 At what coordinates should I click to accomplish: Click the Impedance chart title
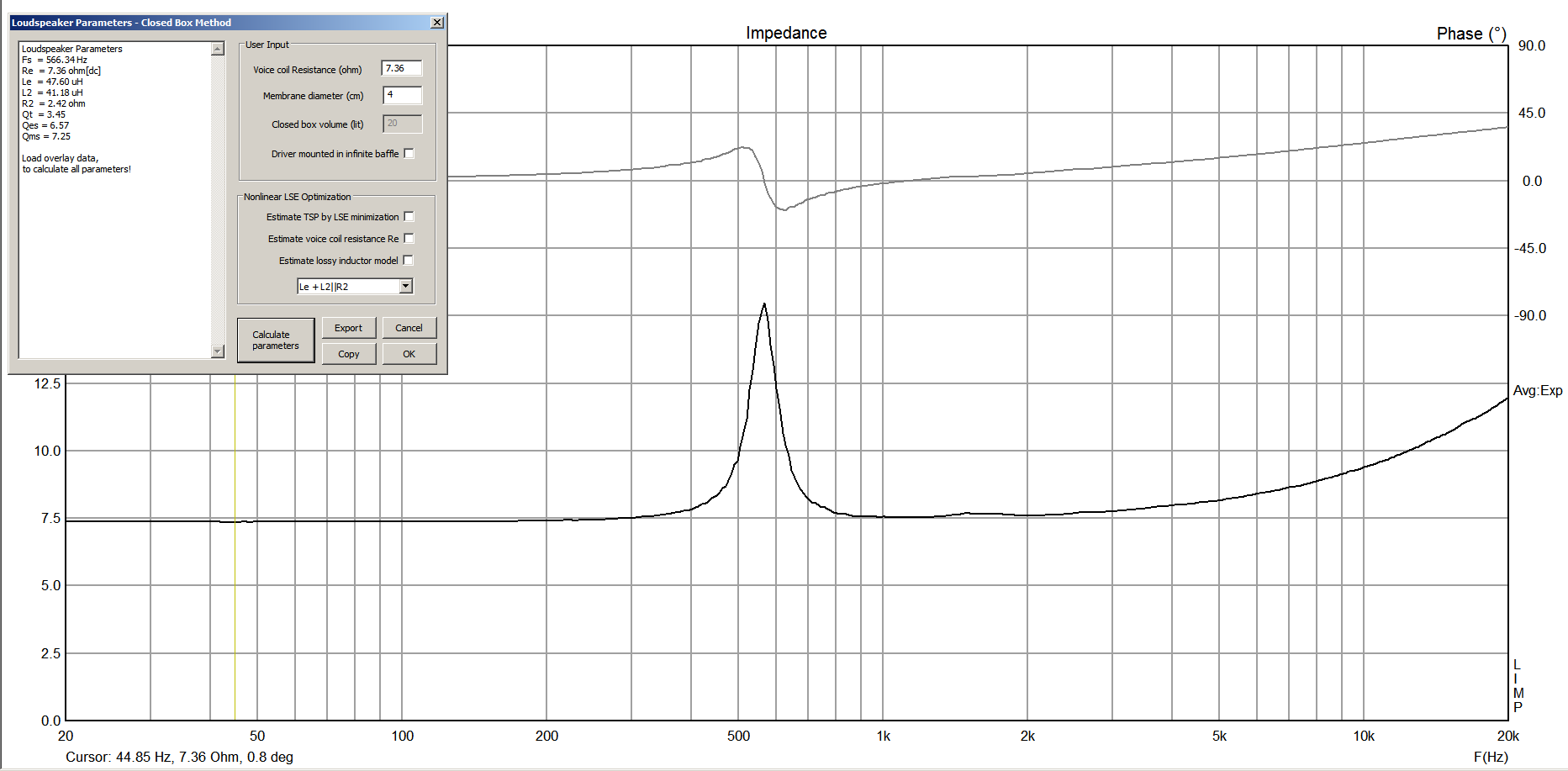pyautogui.click(x=786, y=33)
